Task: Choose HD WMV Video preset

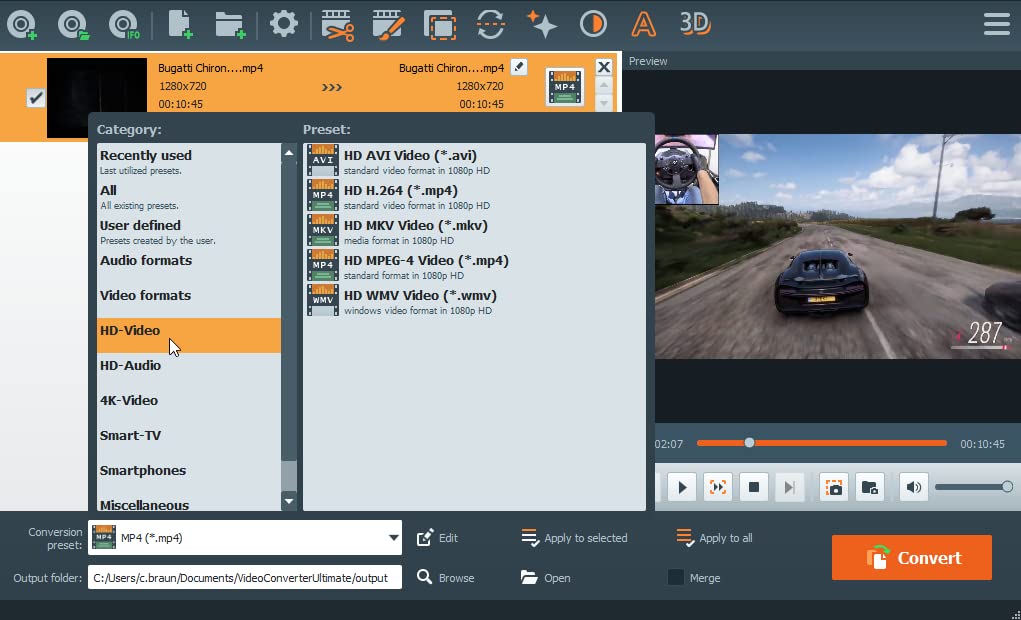Action: tap(475, 302)
